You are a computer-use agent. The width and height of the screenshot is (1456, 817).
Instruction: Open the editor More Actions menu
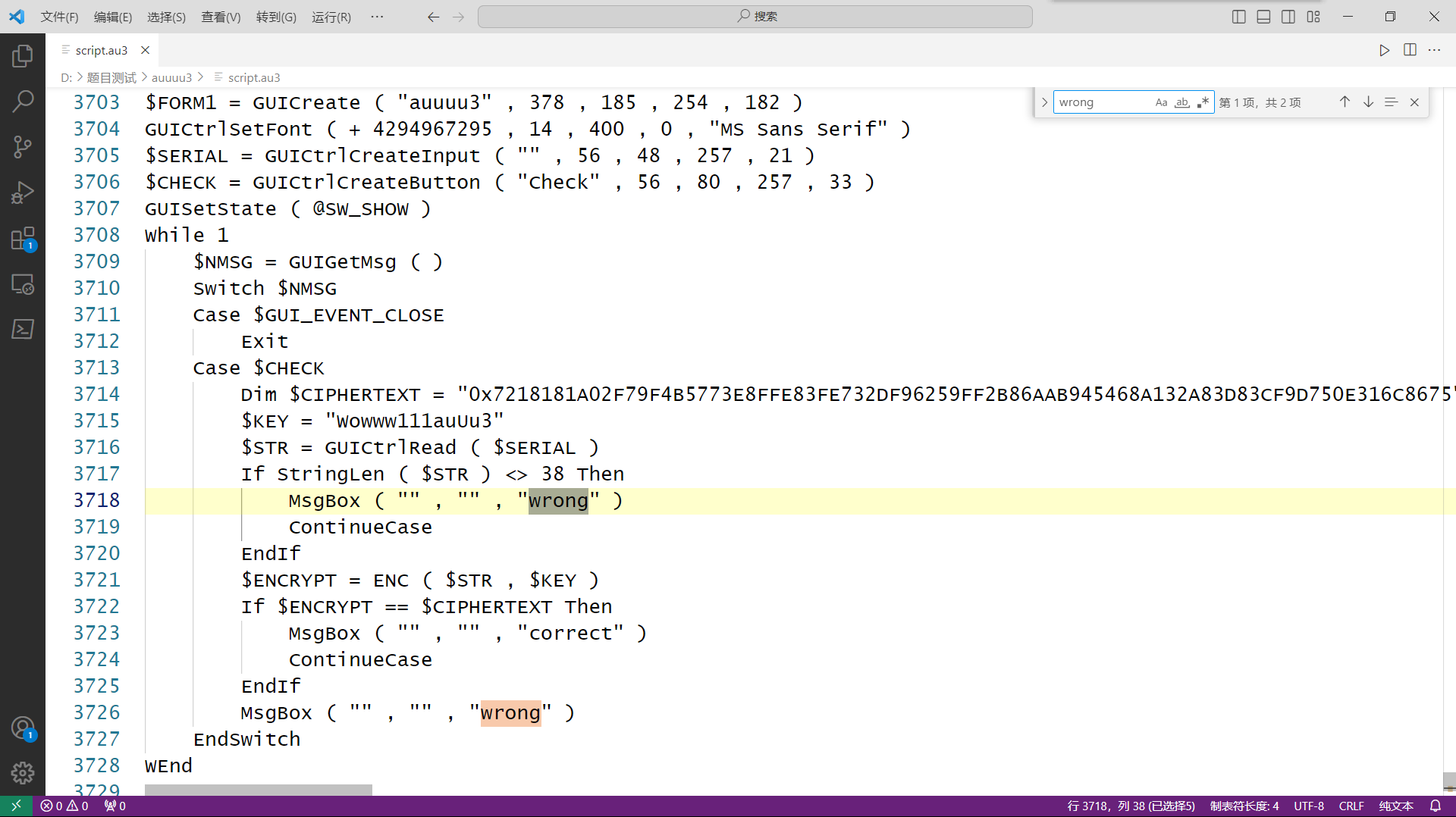(1434, 50)
